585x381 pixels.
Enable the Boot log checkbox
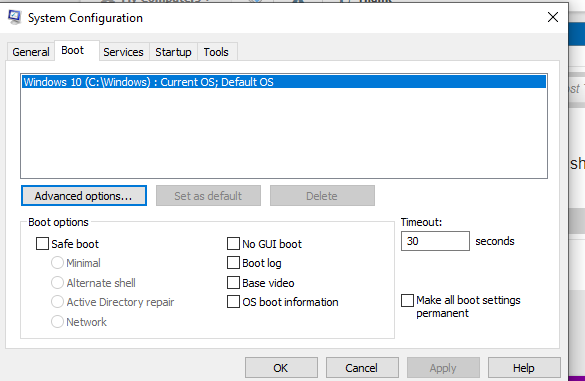pyautogui.click(x=234, y=263)
